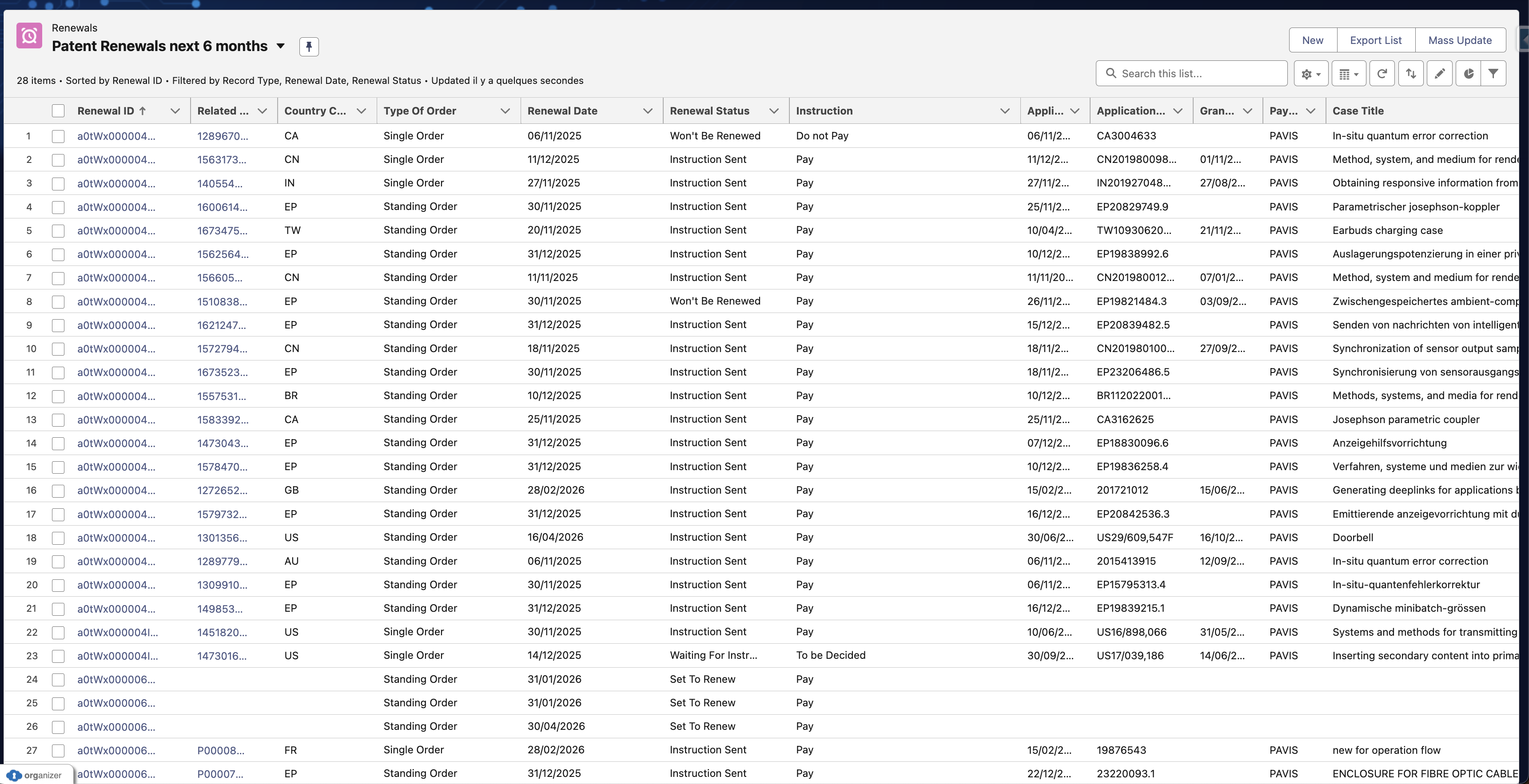Screen dimensions: 1529x784
Task: Open the display-as table layout menu
Action: coord(1349,74)
